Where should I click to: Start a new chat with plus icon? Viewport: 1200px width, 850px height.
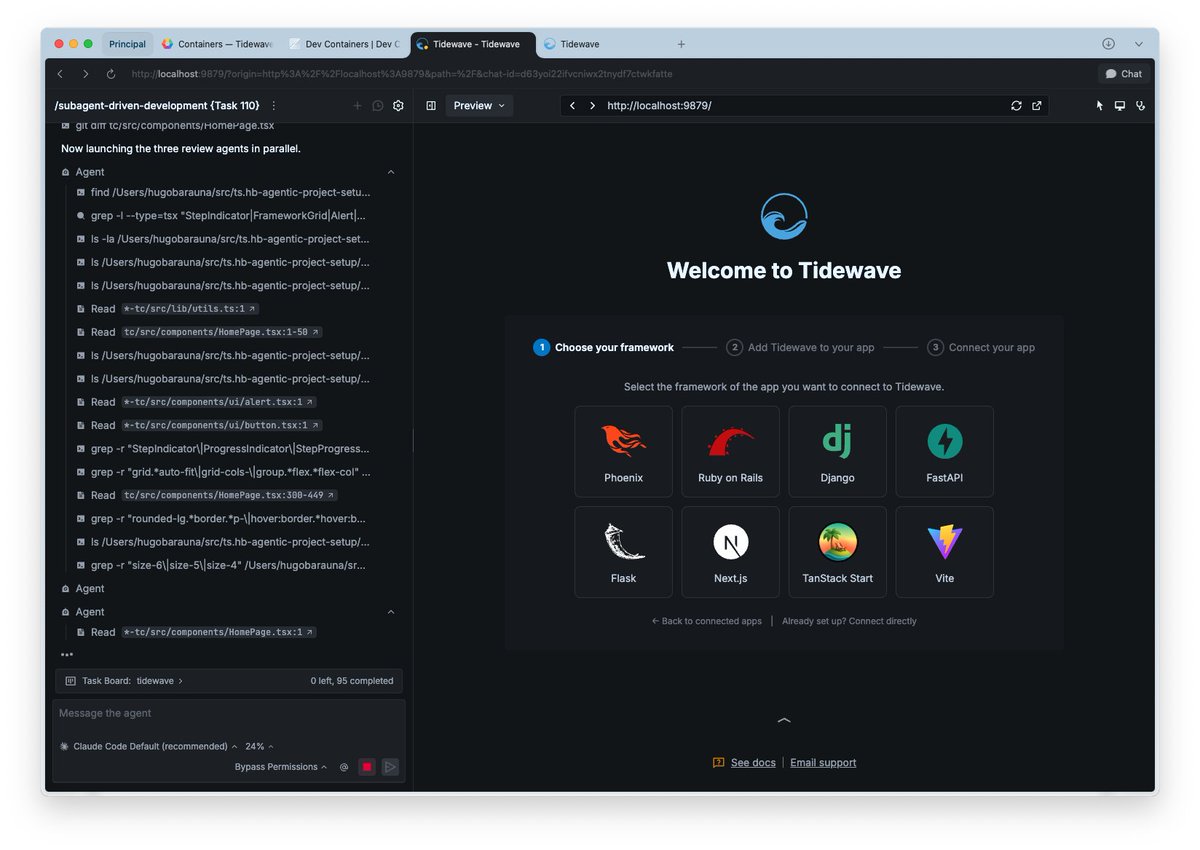pyautogui.click(x=357, y=105)
